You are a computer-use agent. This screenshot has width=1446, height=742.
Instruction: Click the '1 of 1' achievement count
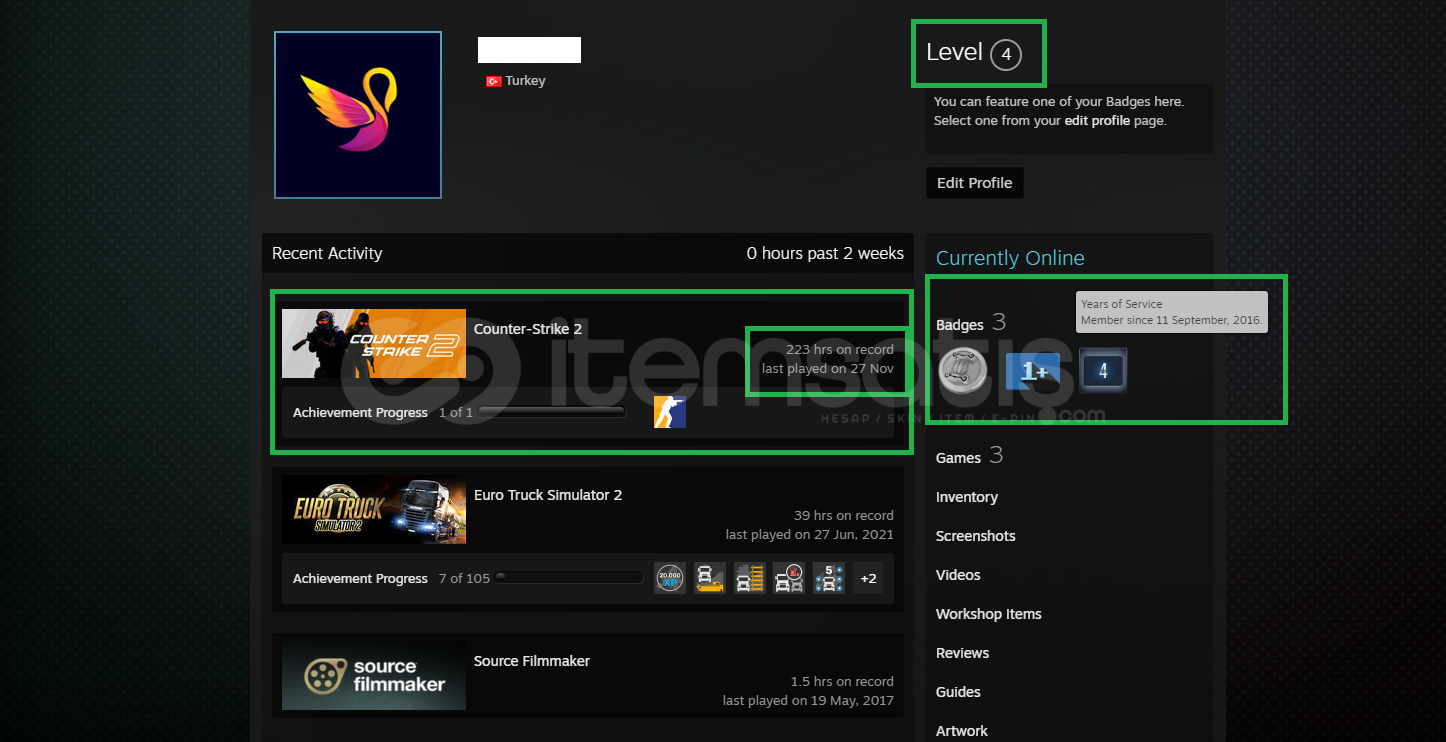point(456,413)
